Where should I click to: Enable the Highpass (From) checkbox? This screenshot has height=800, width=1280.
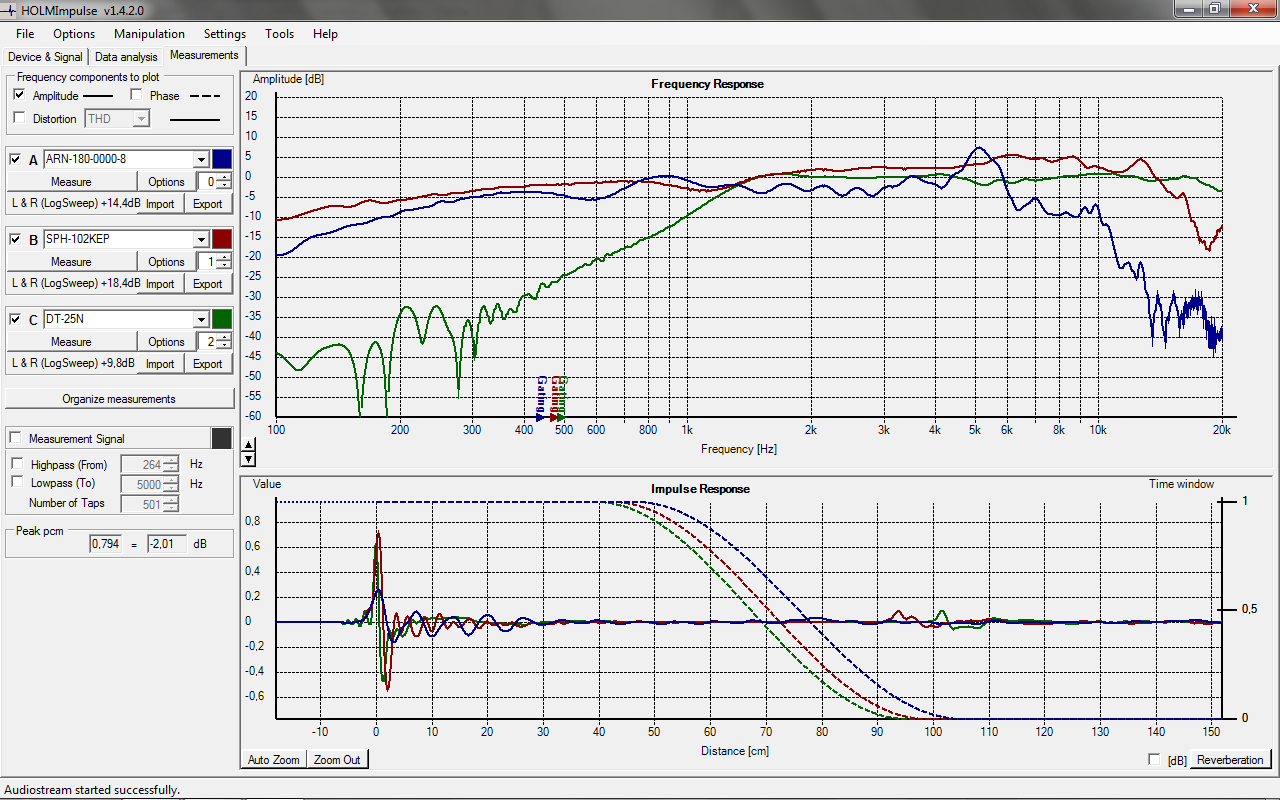click(x=17, y=464)
